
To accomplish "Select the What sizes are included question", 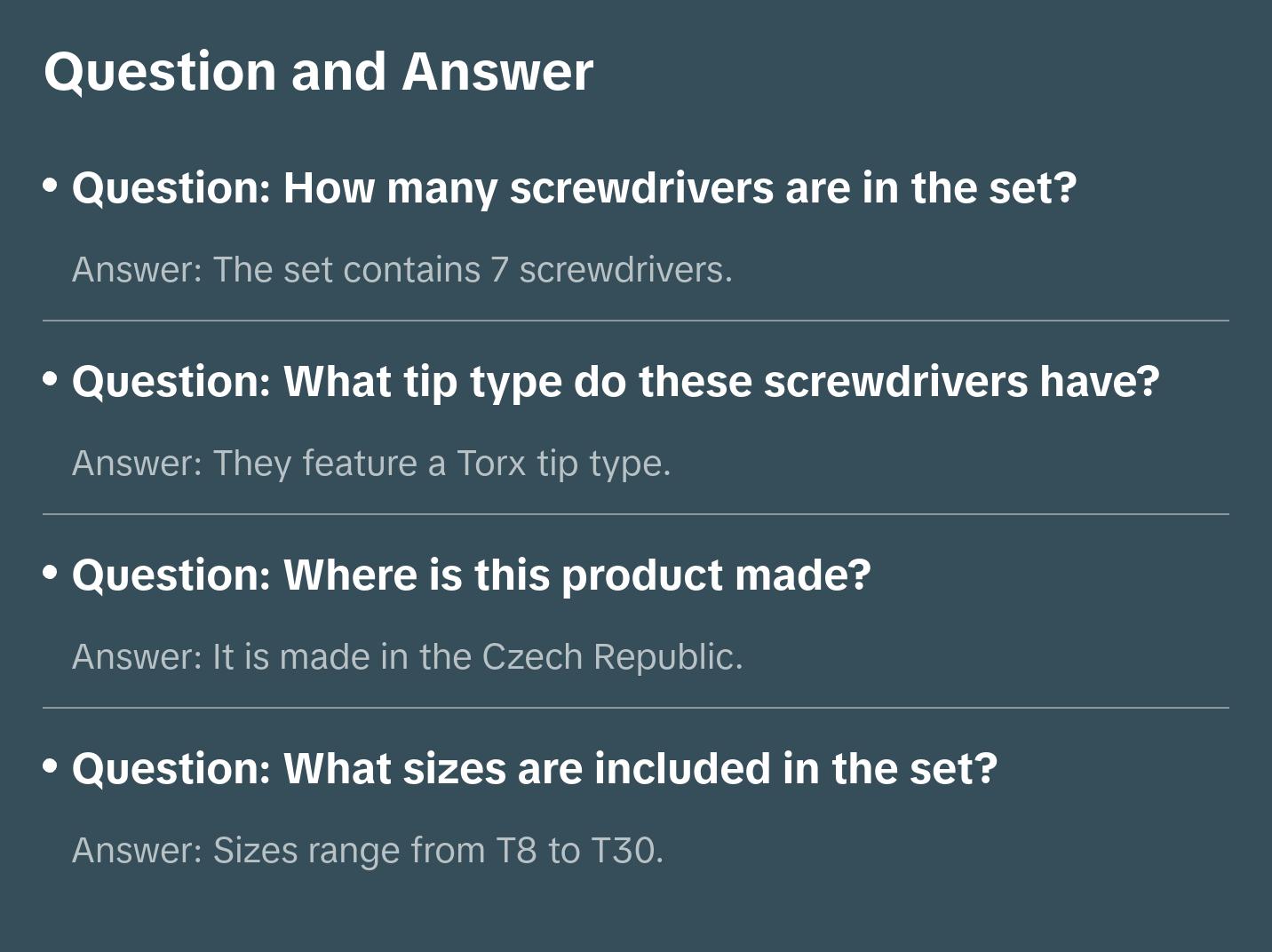I will coord(534,769).
